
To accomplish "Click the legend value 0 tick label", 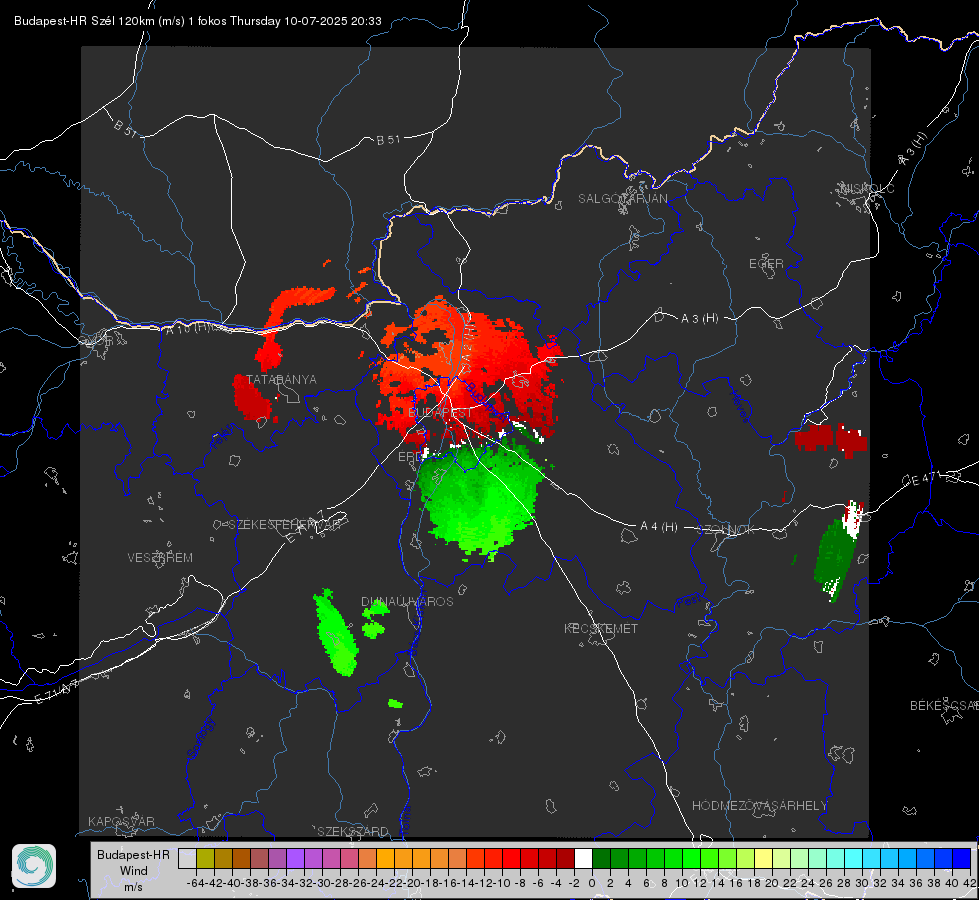I will [592, 883].
